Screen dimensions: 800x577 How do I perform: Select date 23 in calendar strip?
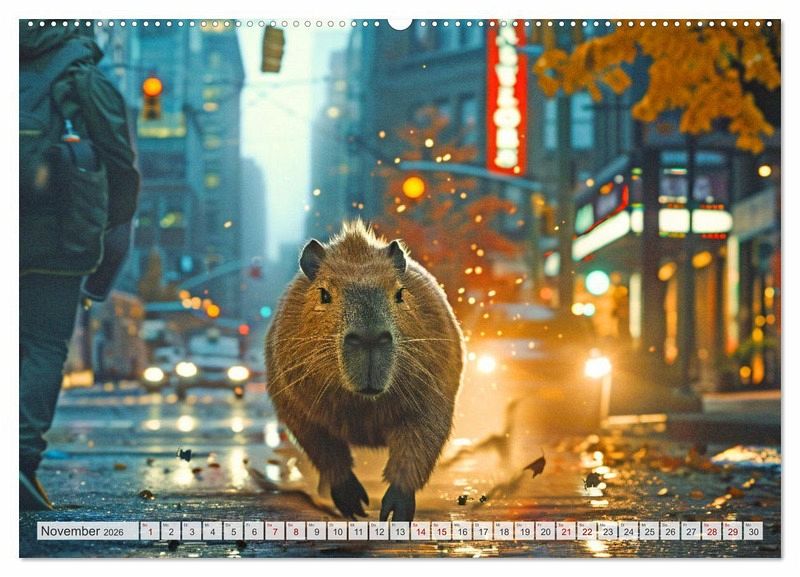pyautogui.click(x=608, y=531)
